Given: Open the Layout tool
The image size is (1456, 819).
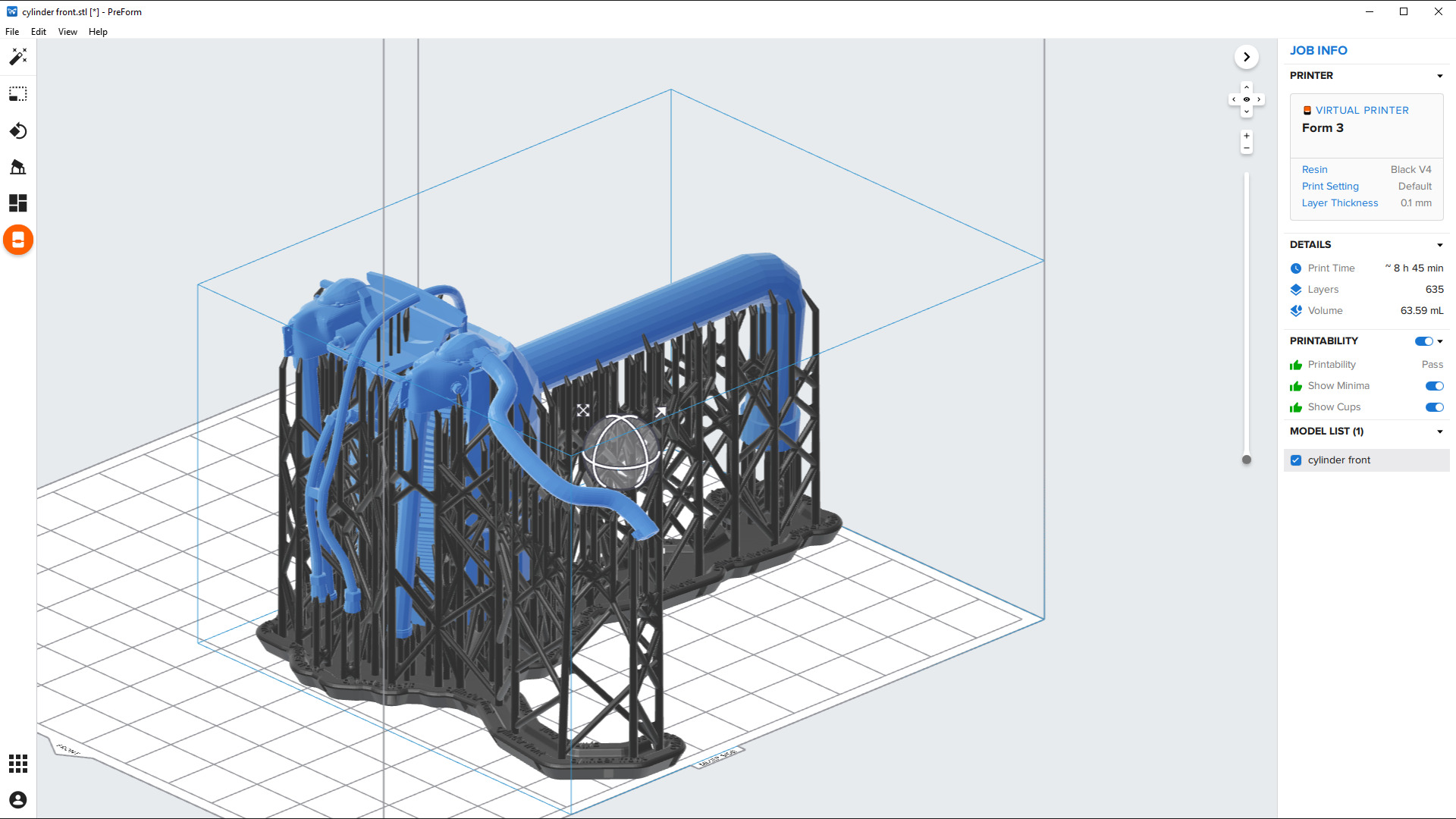Looking at the screenshot, I should tap(18, 203).
